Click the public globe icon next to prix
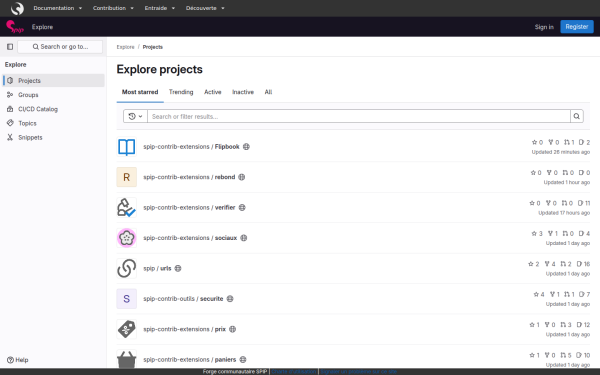600x375 pixels. pyautogui.click(x=233, y=329)
